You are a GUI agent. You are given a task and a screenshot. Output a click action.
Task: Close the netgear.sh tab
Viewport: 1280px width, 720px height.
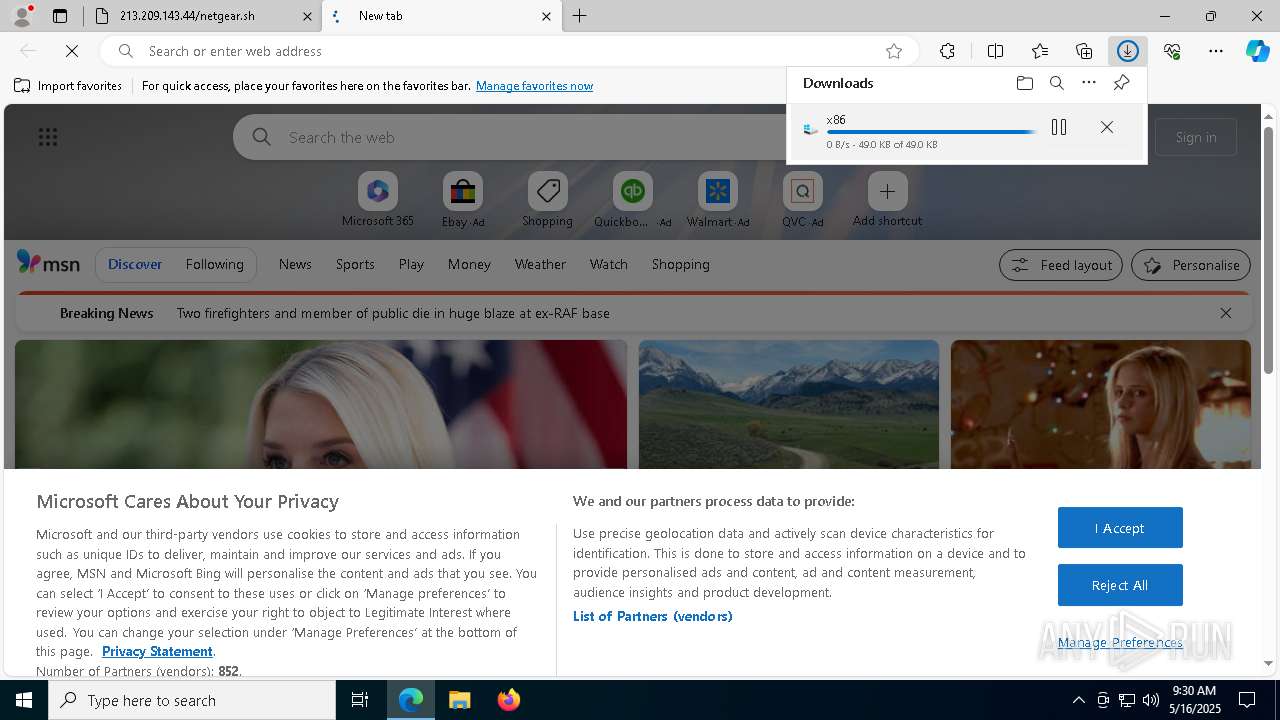coord(308,16)
